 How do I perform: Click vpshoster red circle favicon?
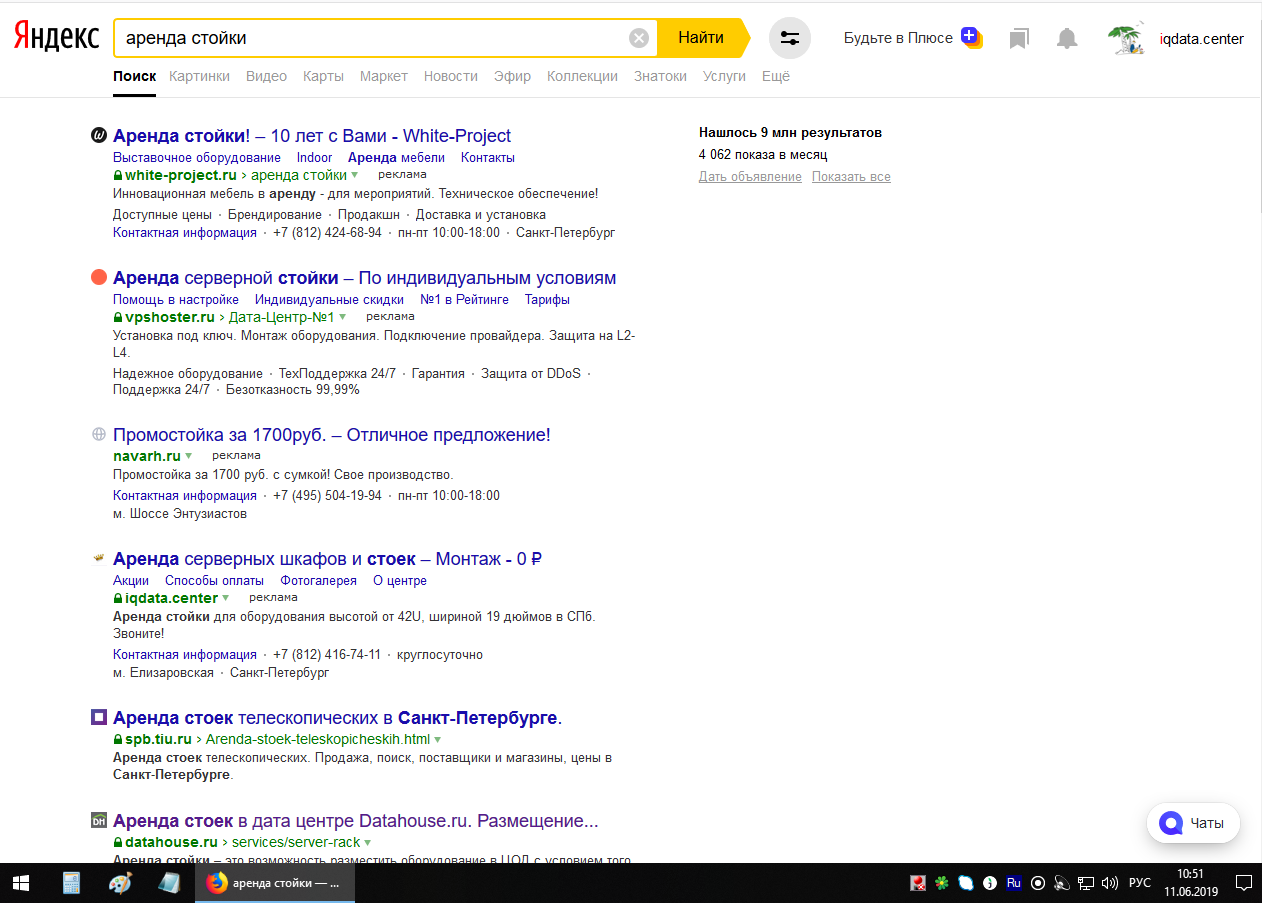[x=98, y=278]
